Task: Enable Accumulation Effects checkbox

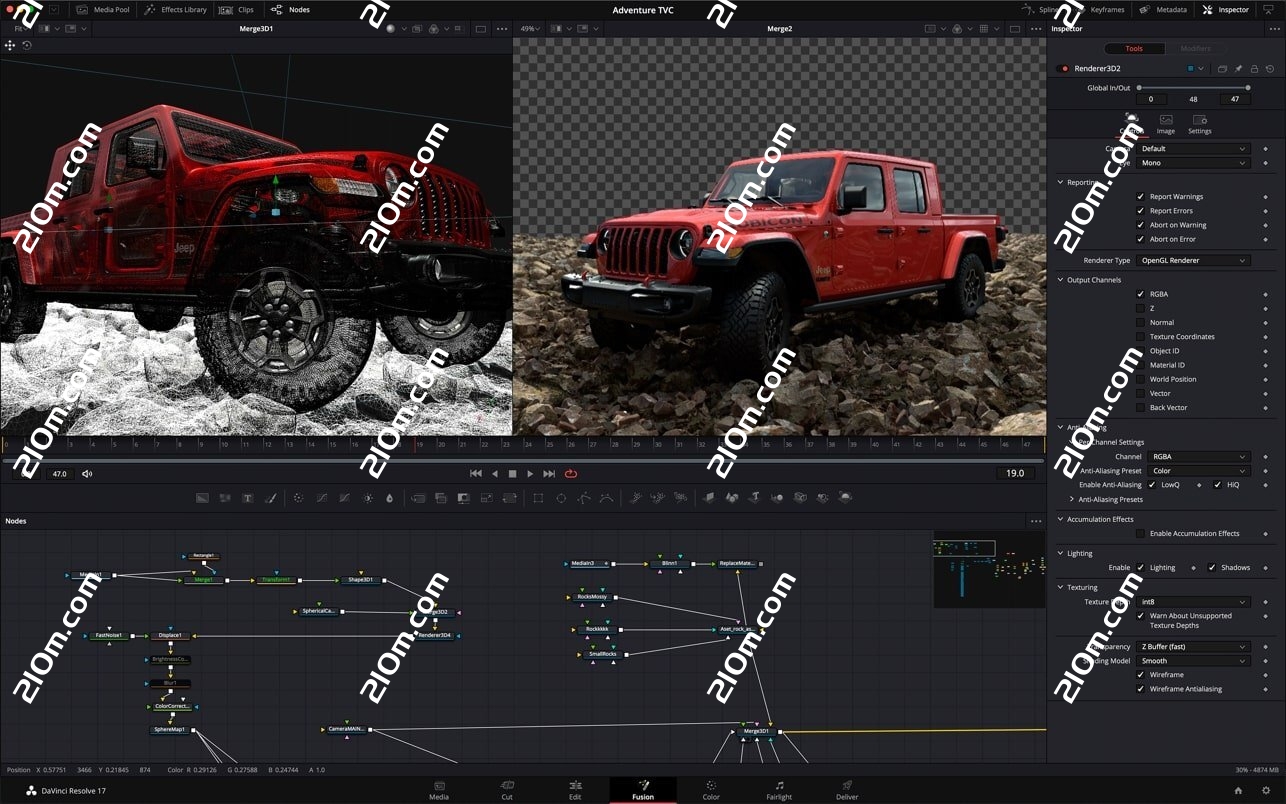Action: [x=1140, y=534]
